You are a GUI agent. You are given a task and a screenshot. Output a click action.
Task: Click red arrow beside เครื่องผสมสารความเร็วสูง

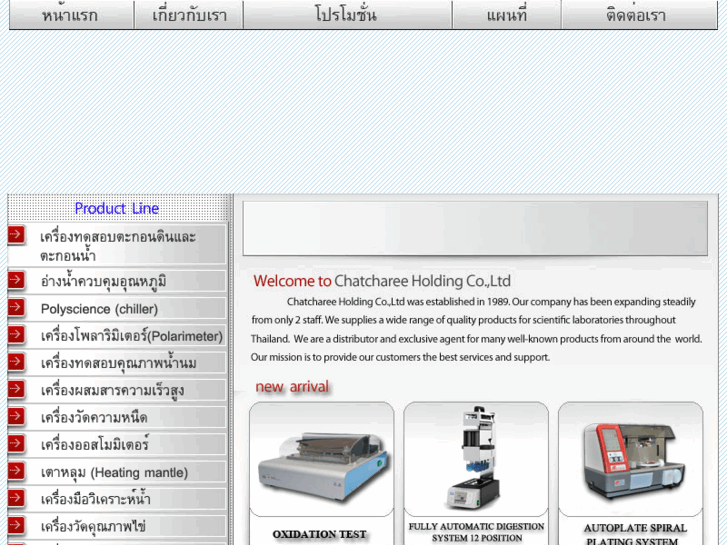(16, 389)
